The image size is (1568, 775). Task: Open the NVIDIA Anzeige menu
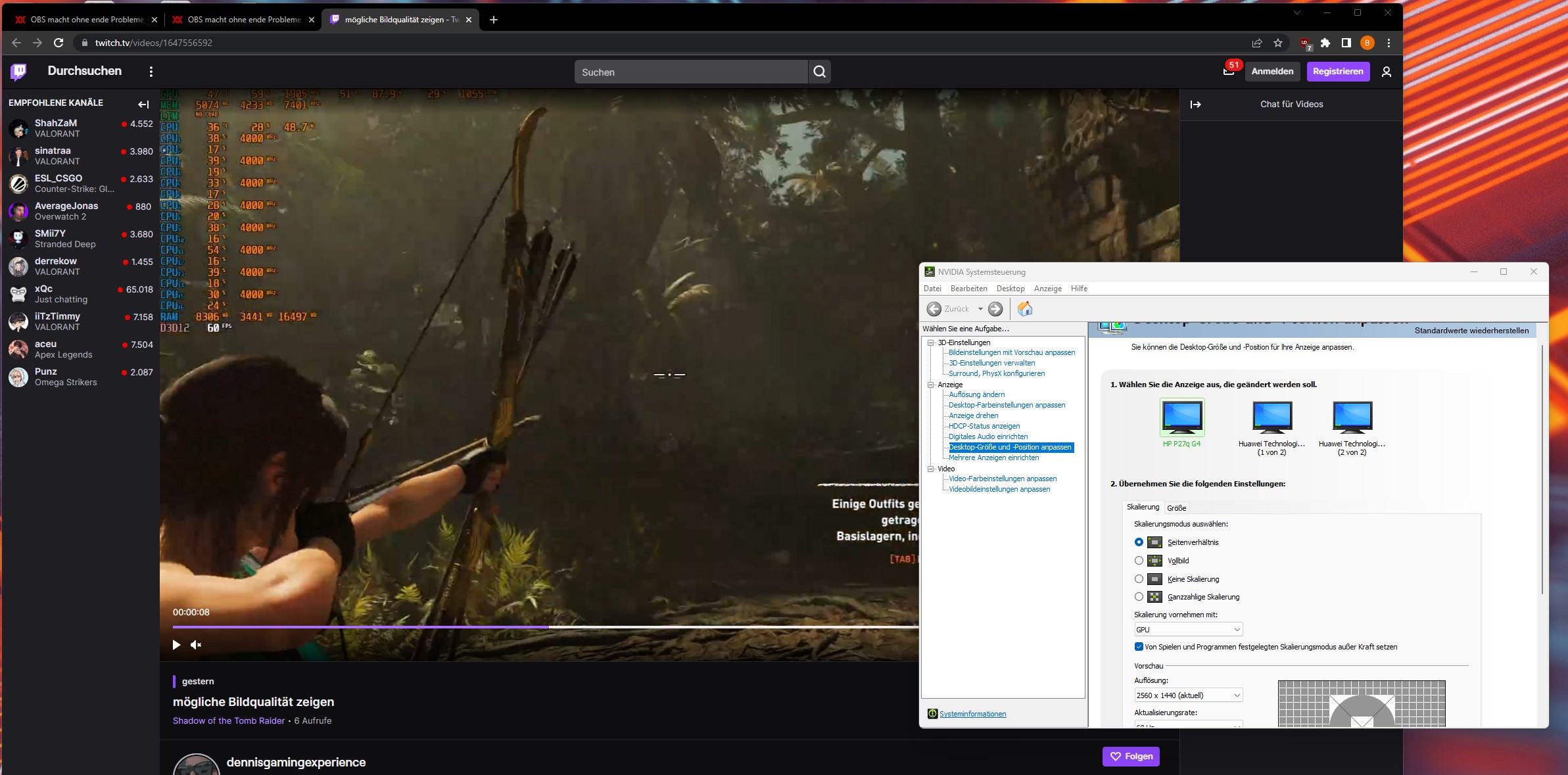tap(1048, 289)
